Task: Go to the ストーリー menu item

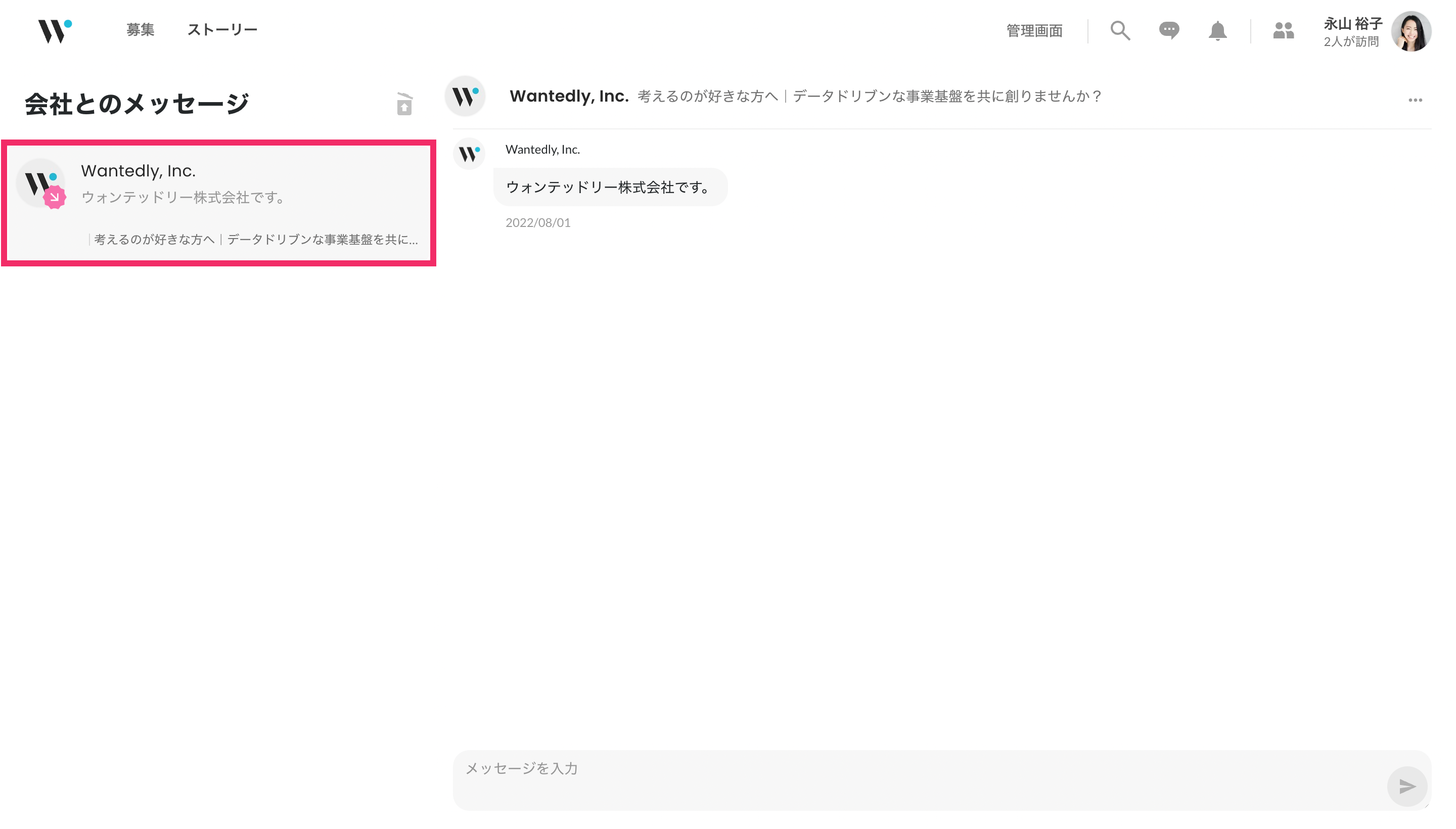Action: coord(222,30)
